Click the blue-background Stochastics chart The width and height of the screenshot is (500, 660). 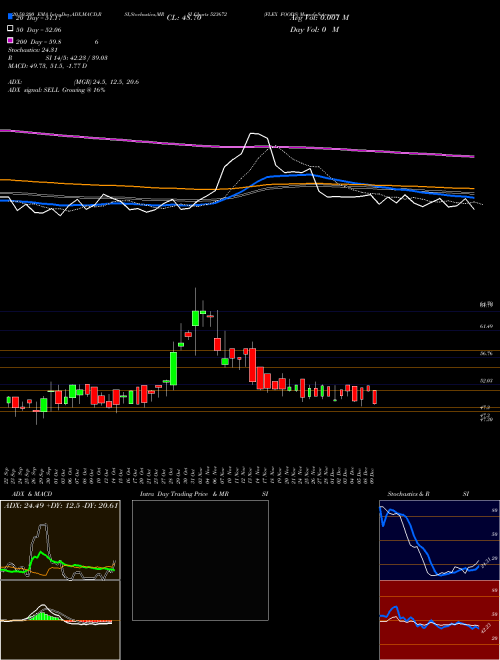(x=439, y=540)
